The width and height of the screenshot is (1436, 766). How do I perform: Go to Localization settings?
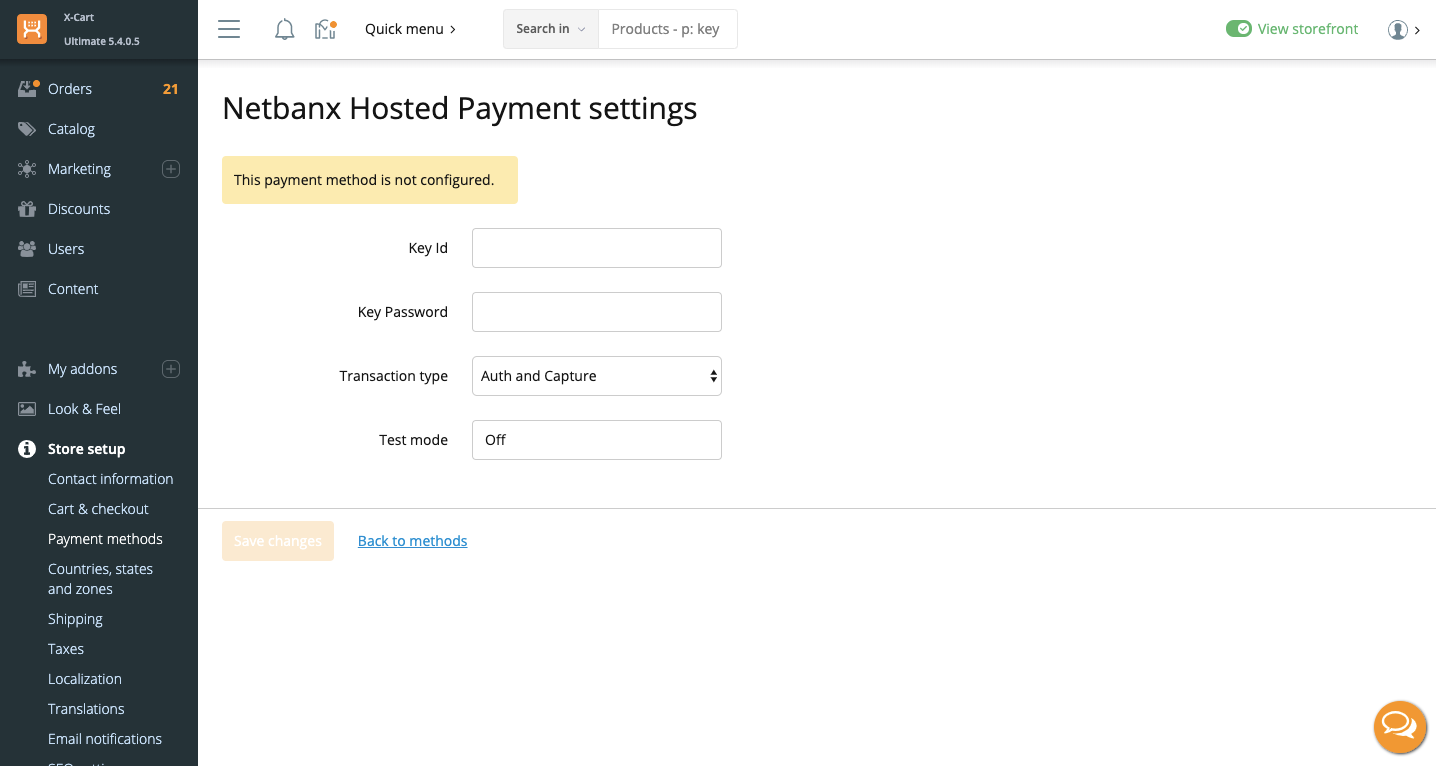coord(85,679)
